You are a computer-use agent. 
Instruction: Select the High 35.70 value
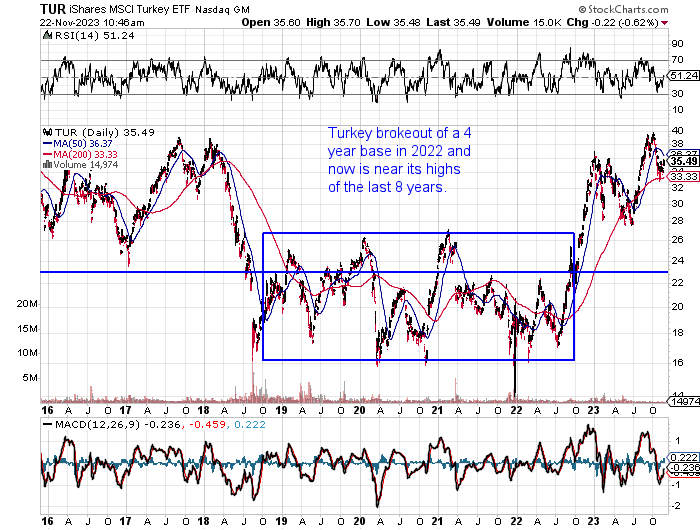click(333, 22)
